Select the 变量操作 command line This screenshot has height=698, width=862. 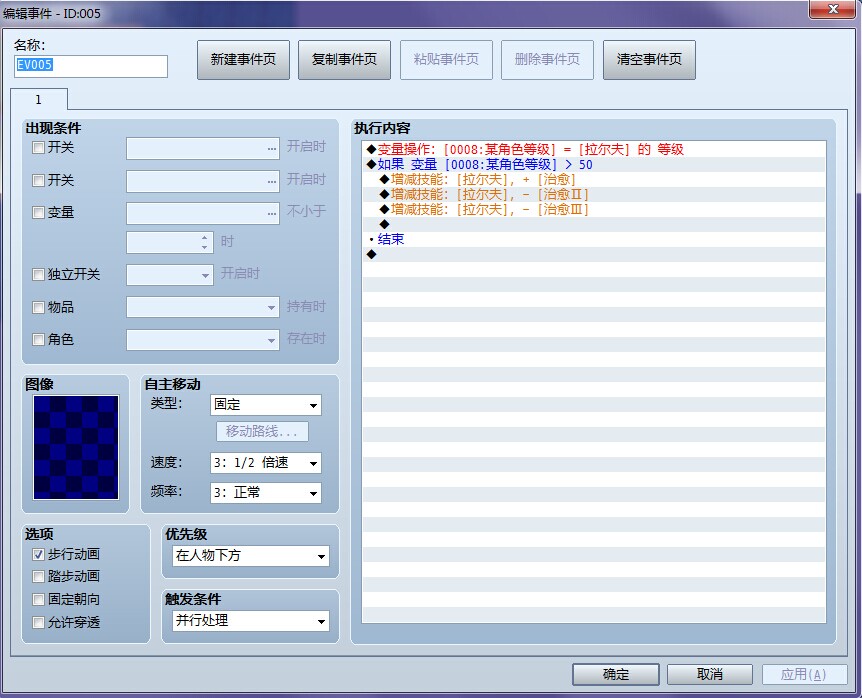coord(594,149)
